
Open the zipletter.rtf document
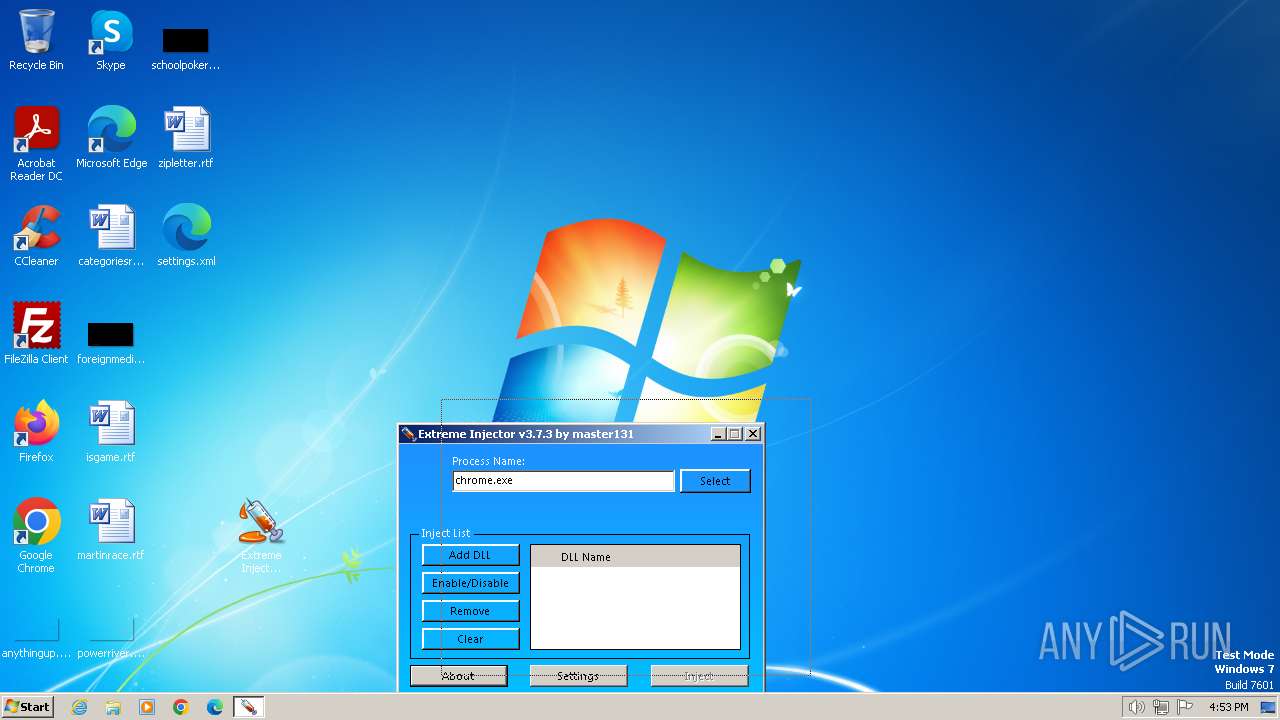click(x=186, y=137)
